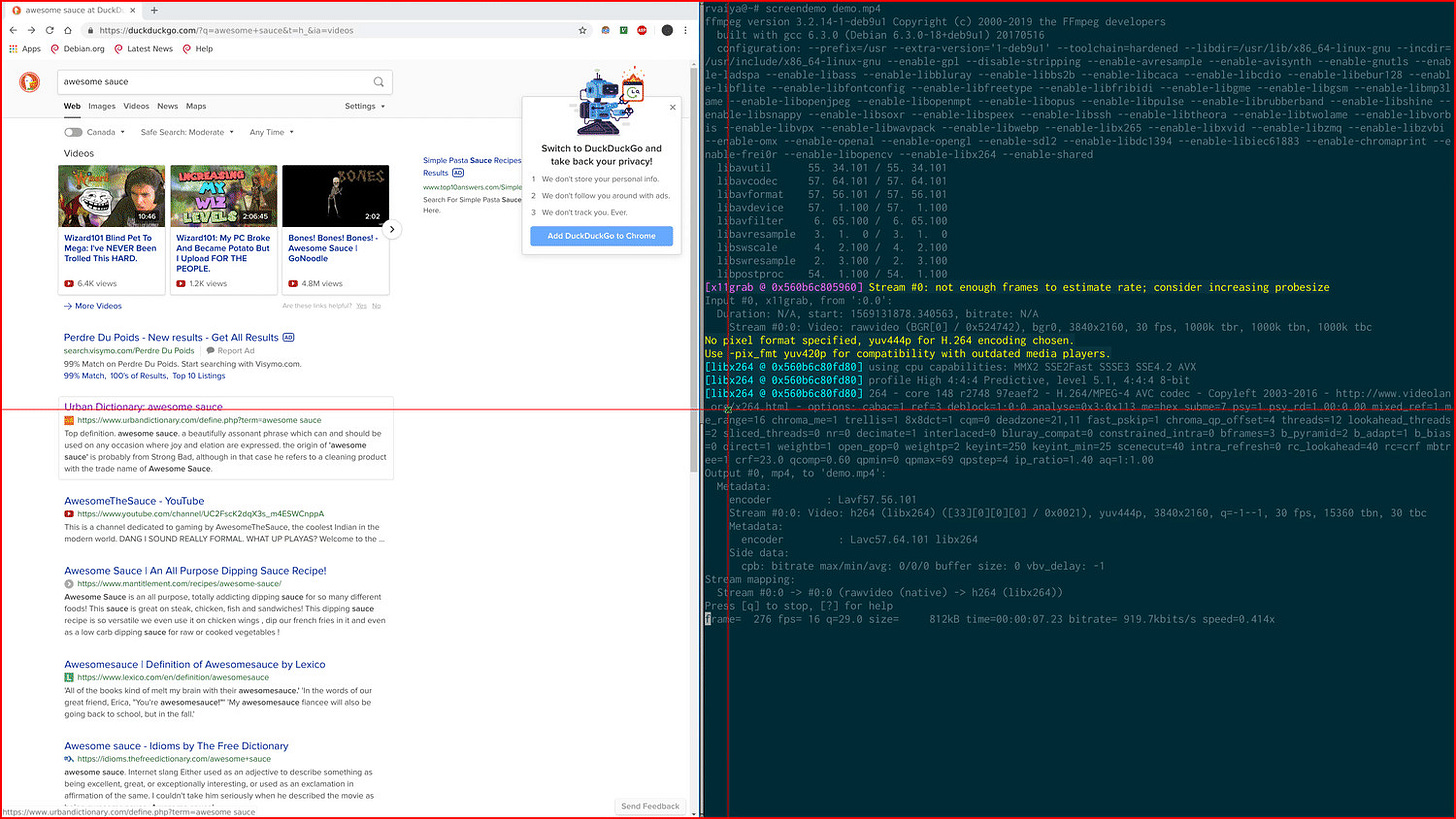Click the terminal 'Press [q] to stop' line
1456x819 pixels.
799,606
